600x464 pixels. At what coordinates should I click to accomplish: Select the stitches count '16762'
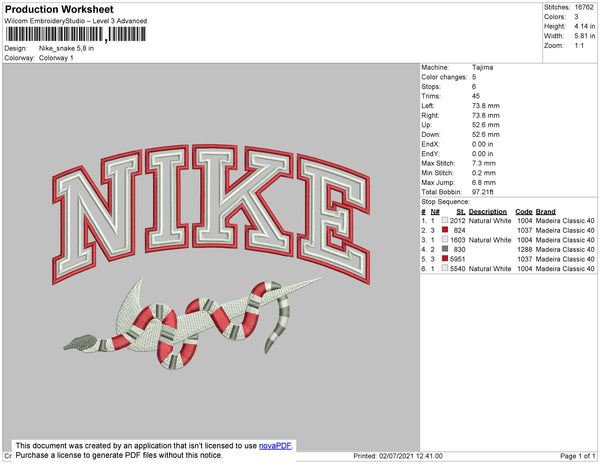click(584, 7)
